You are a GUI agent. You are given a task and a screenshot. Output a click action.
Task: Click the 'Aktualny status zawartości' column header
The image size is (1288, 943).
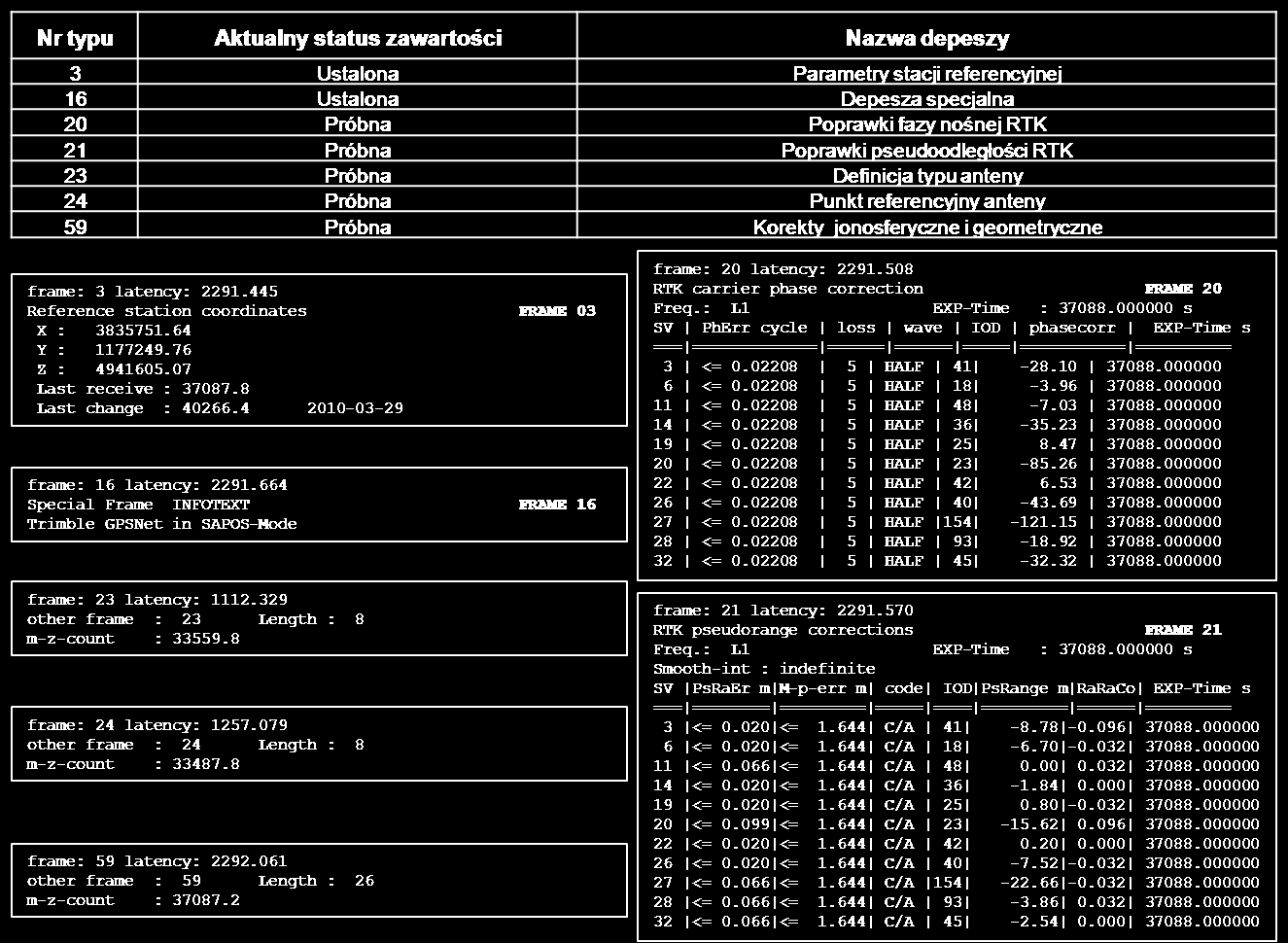point(358,38)
